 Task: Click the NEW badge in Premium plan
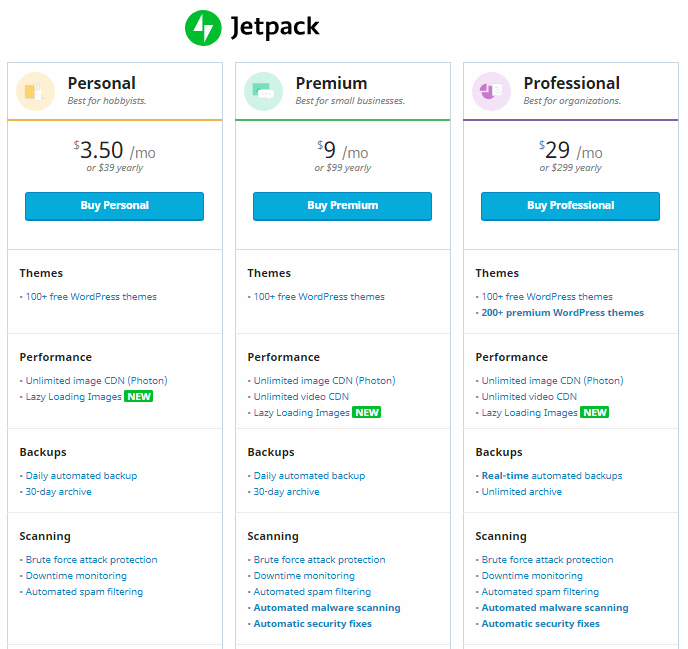[x=366, y=412]
